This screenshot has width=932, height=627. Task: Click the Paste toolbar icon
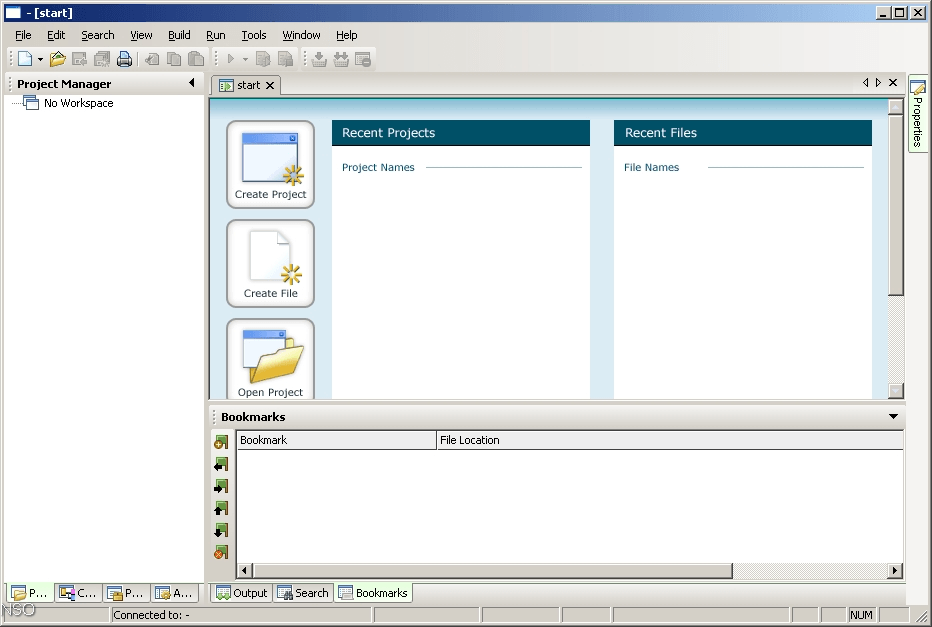coord(196,59)
